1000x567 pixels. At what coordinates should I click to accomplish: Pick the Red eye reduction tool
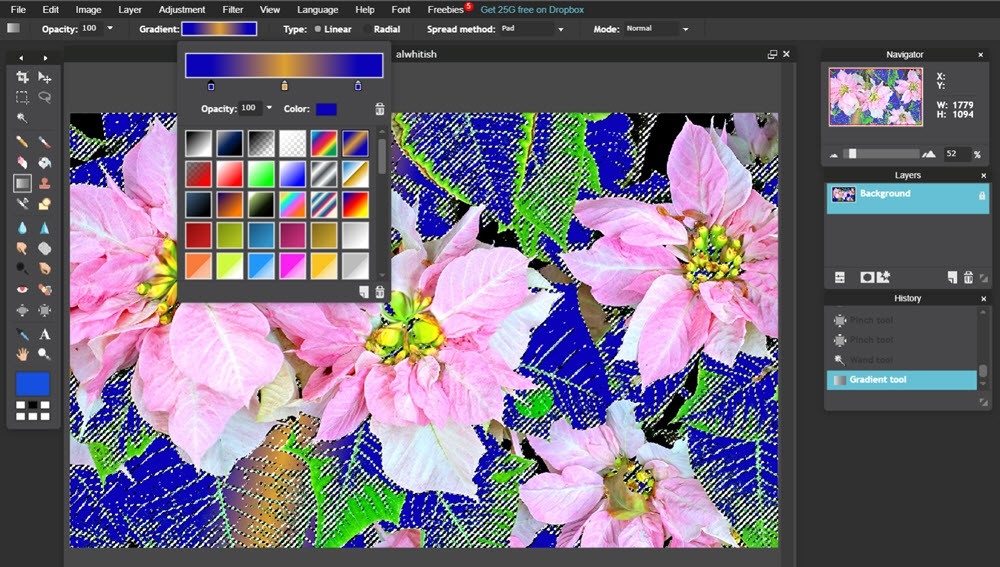[22, 289]
